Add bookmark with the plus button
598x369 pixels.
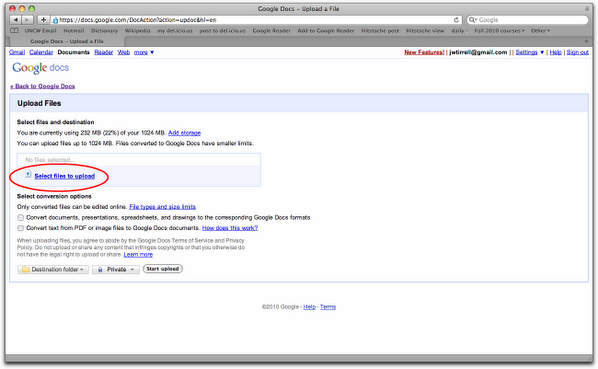click(43, 19)
